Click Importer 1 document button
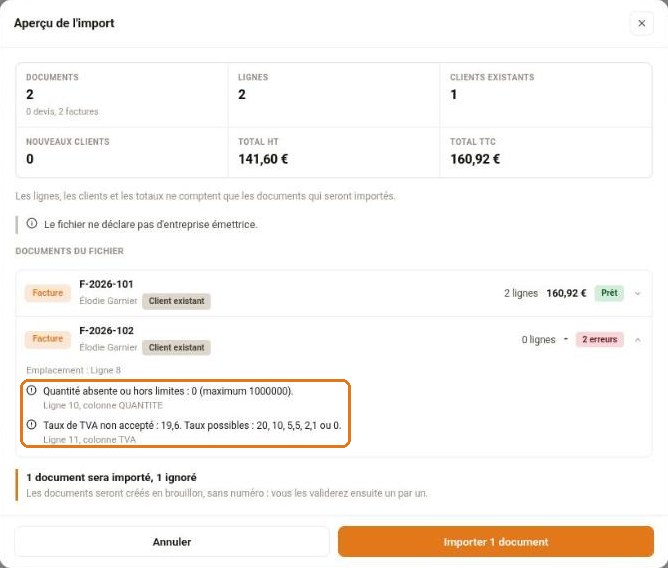 [x=495, y=542]
